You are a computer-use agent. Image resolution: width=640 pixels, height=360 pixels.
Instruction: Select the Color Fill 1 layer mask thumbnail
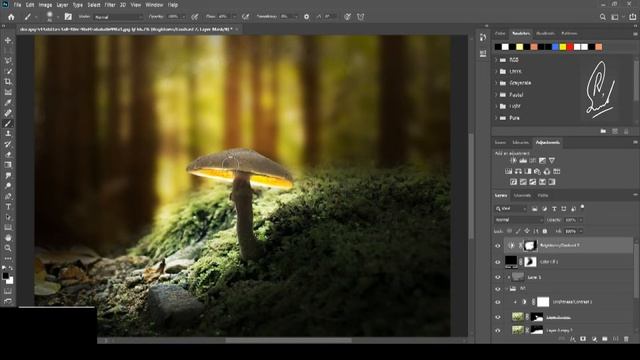530,262
